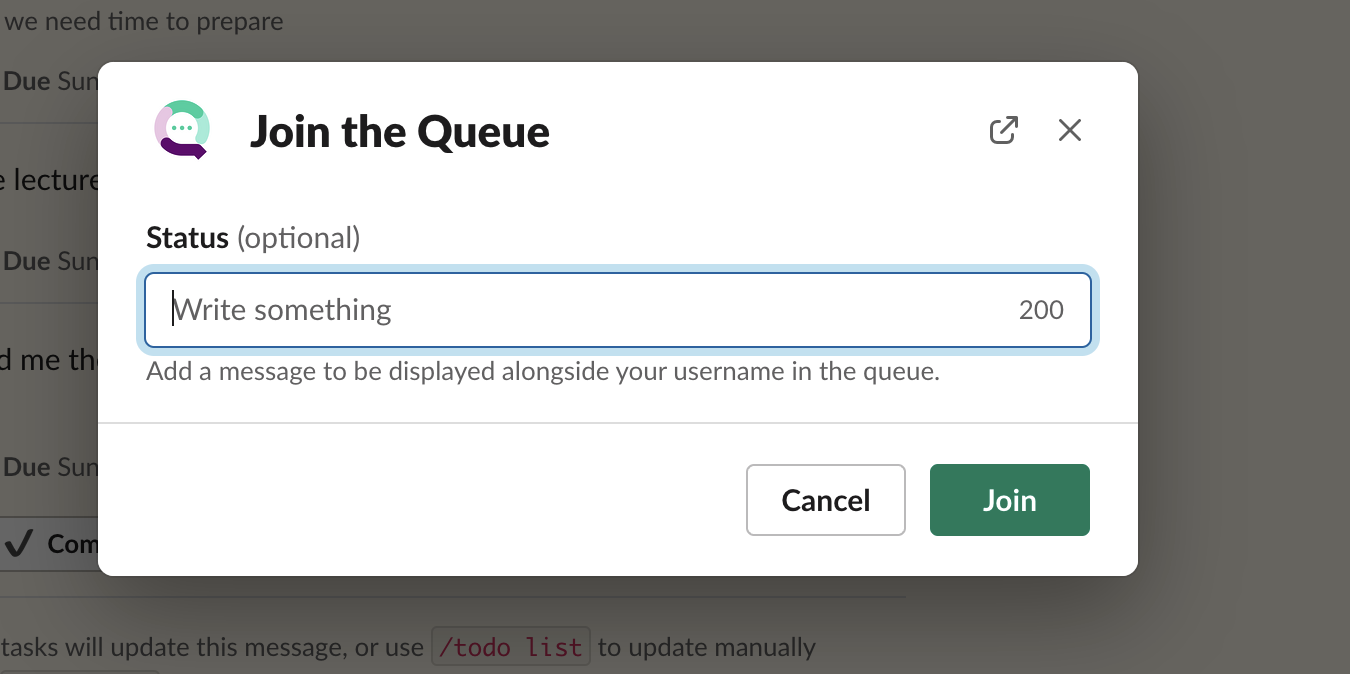Click the external link arrow icon
Screen dimensions: 1350x674
point(1003,130)
